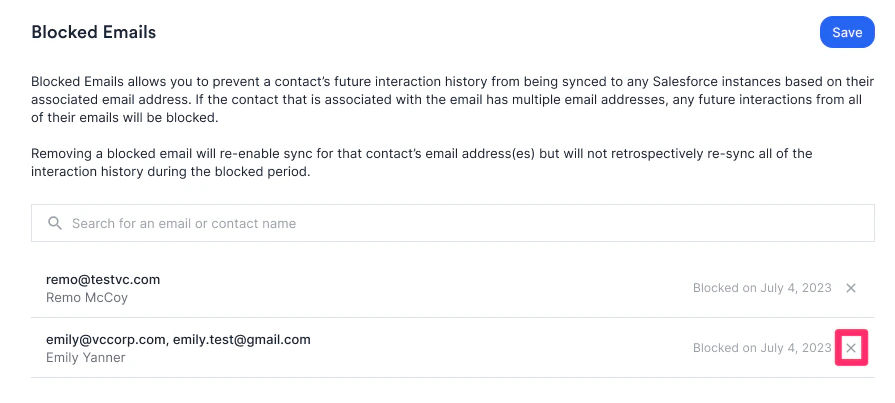895x403 pixels.
Task: Select the emily@vccorp.com email address
Action: click(106, 340)
